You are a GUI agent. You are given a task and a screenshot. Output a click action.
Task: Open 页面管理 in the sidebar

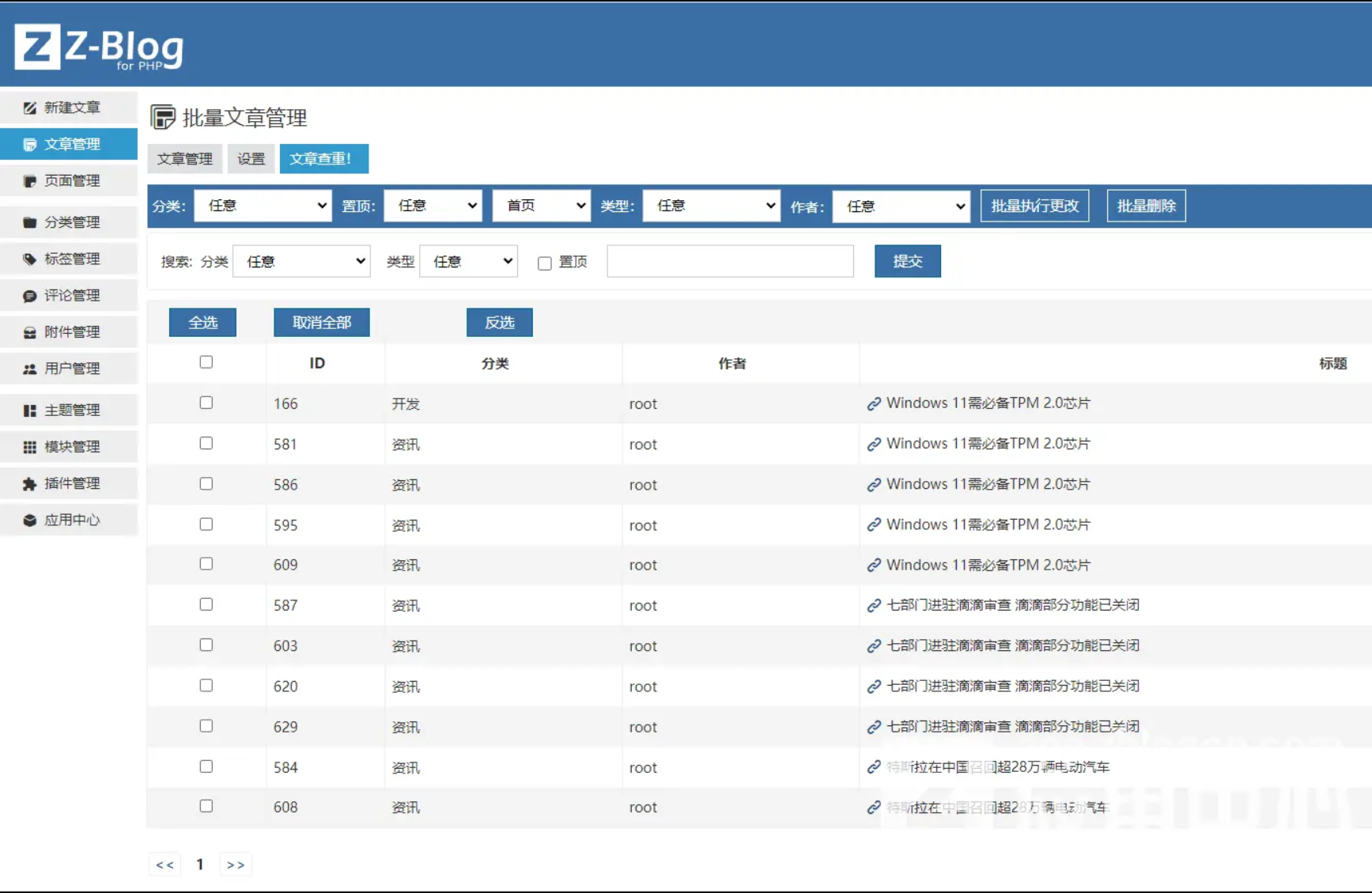tap(69, 181)
